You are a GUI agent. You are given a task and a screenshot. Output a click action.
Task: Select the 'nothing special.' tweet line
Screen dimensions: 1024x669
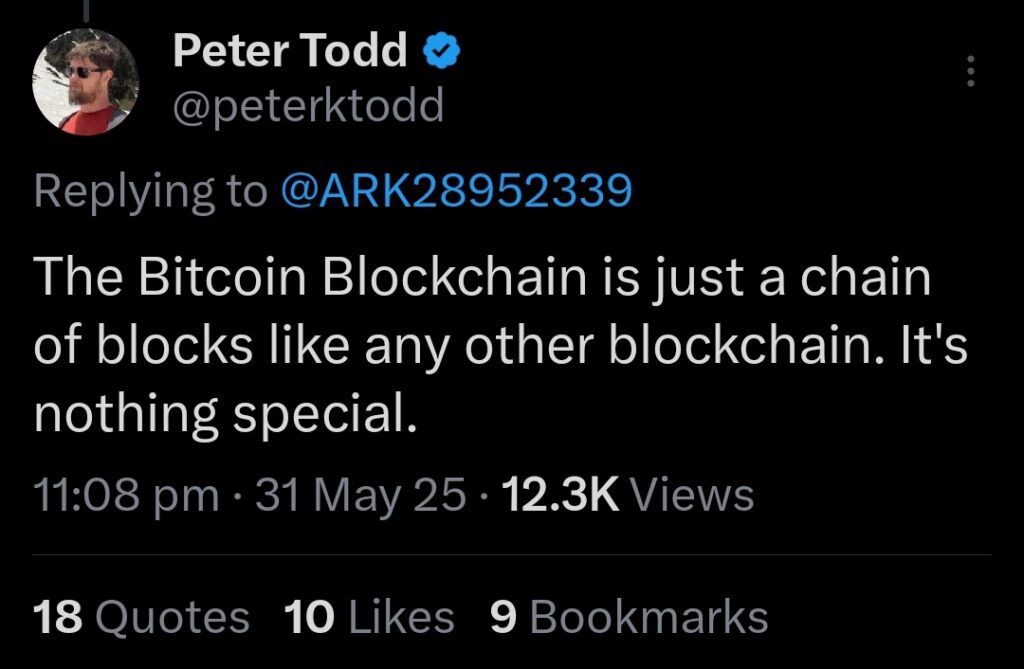(225, 416)
